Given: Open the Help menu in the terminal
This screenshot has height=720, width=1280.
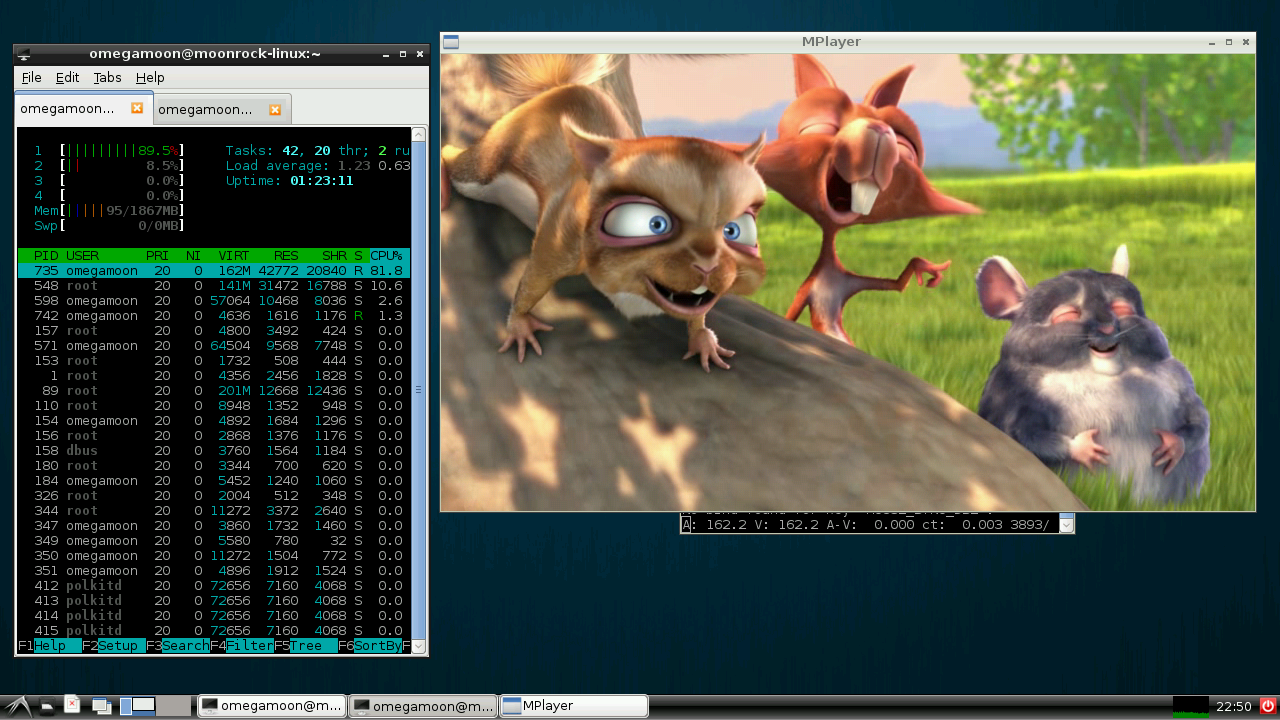Looking at the screenshot, I should click(x=150, y=77).
